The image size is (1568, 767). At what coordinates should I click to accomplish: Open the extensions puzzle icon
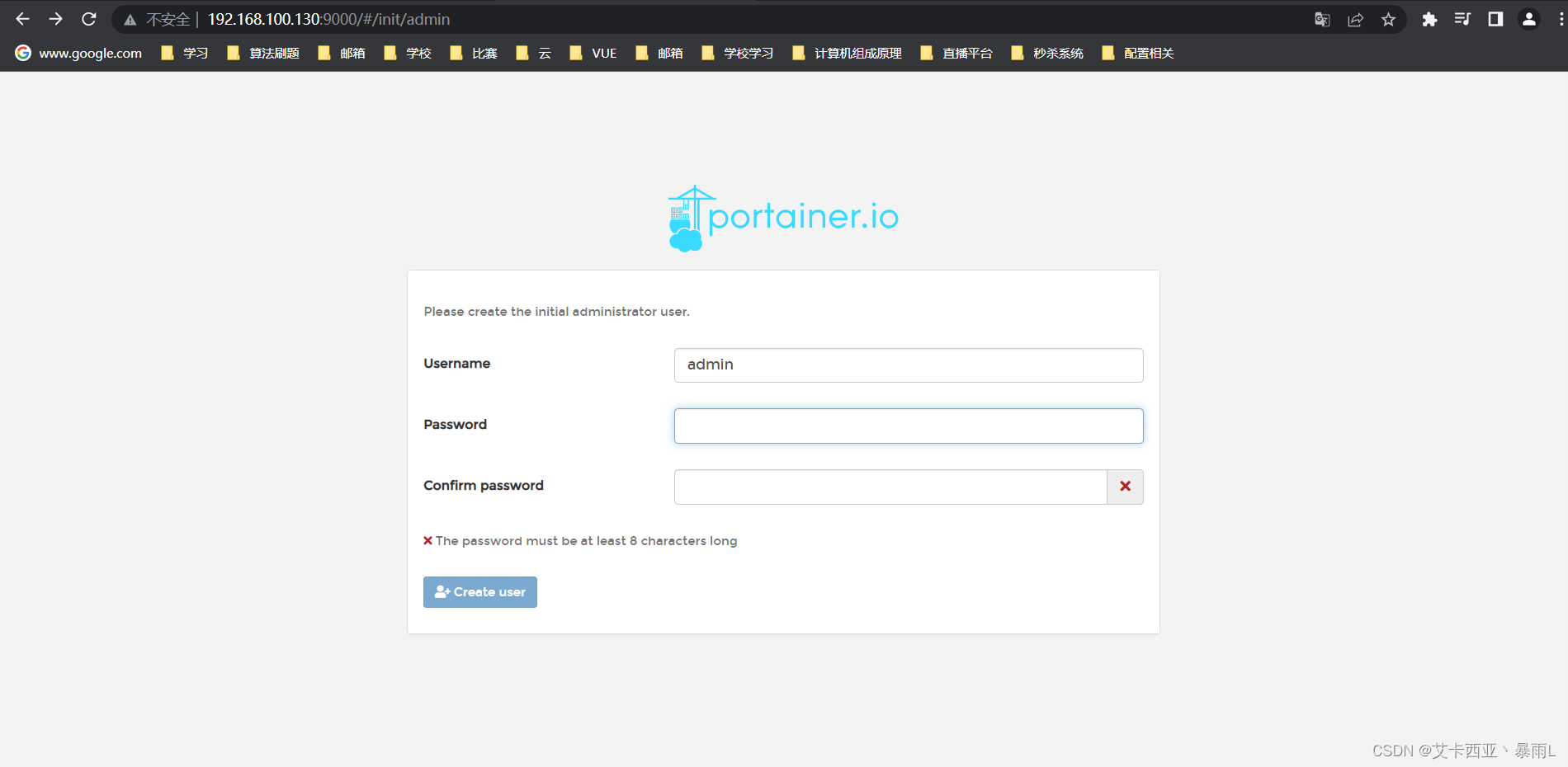point(1429,20)
